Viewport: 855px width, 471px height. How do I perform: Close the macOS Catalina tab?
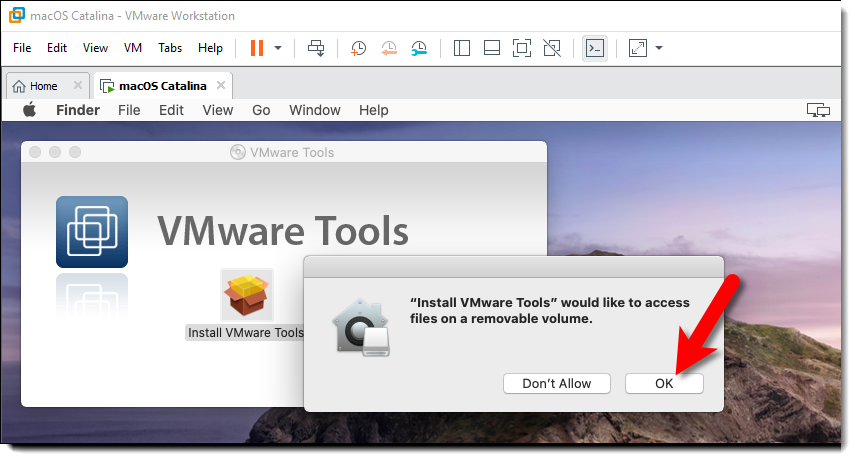221,86
